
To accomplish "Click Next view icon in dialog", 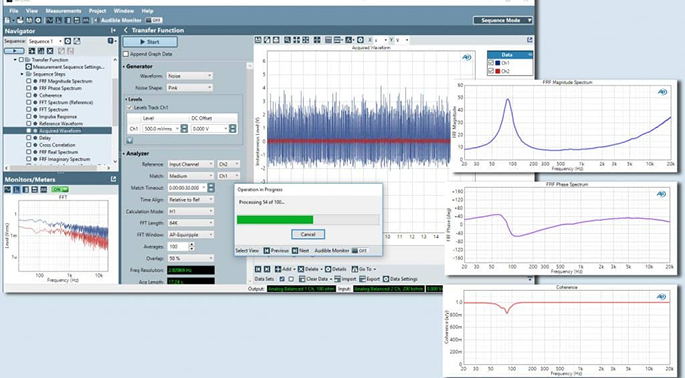I will [x=295, y=251].
